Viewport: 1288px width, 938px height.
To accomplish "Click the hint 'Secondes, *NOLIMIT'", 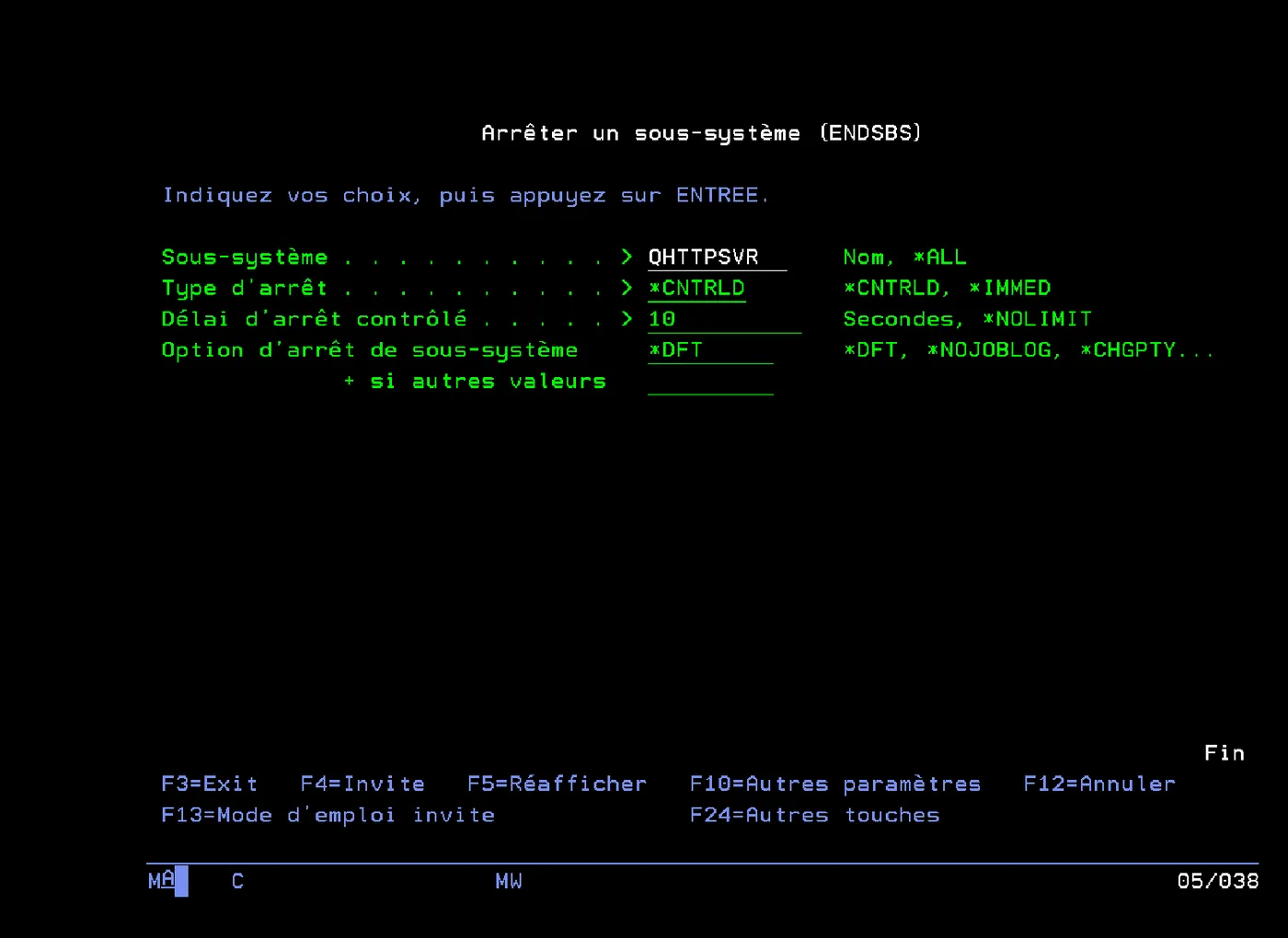I will [x=968, y=319].
